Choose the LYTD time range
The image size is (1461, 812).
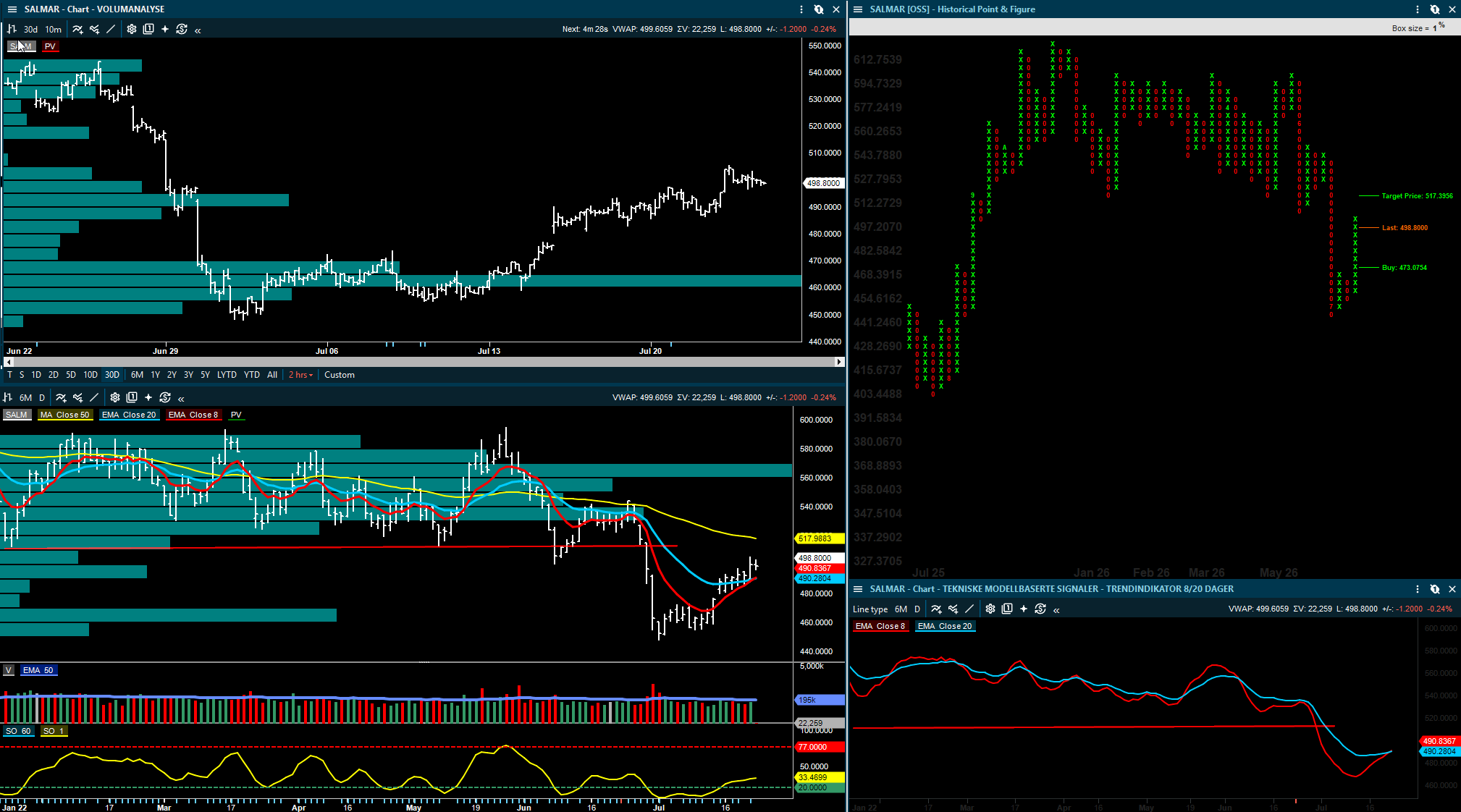(227, 375)
